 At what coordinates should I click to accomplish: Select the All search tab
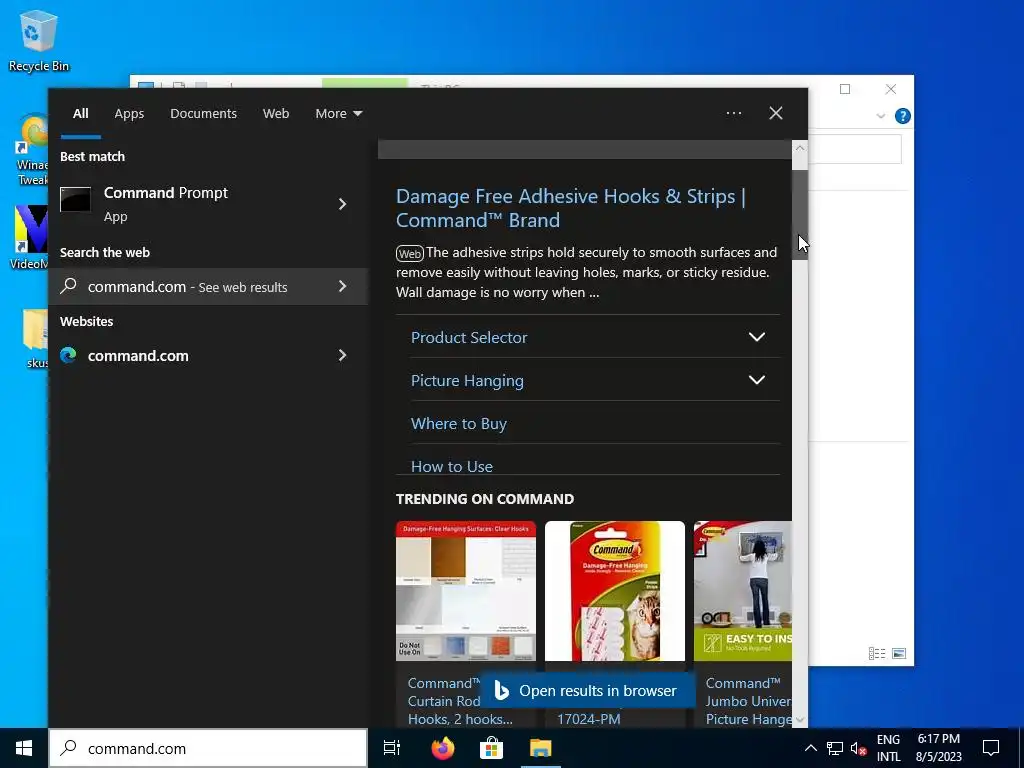[x=80, y=113]
